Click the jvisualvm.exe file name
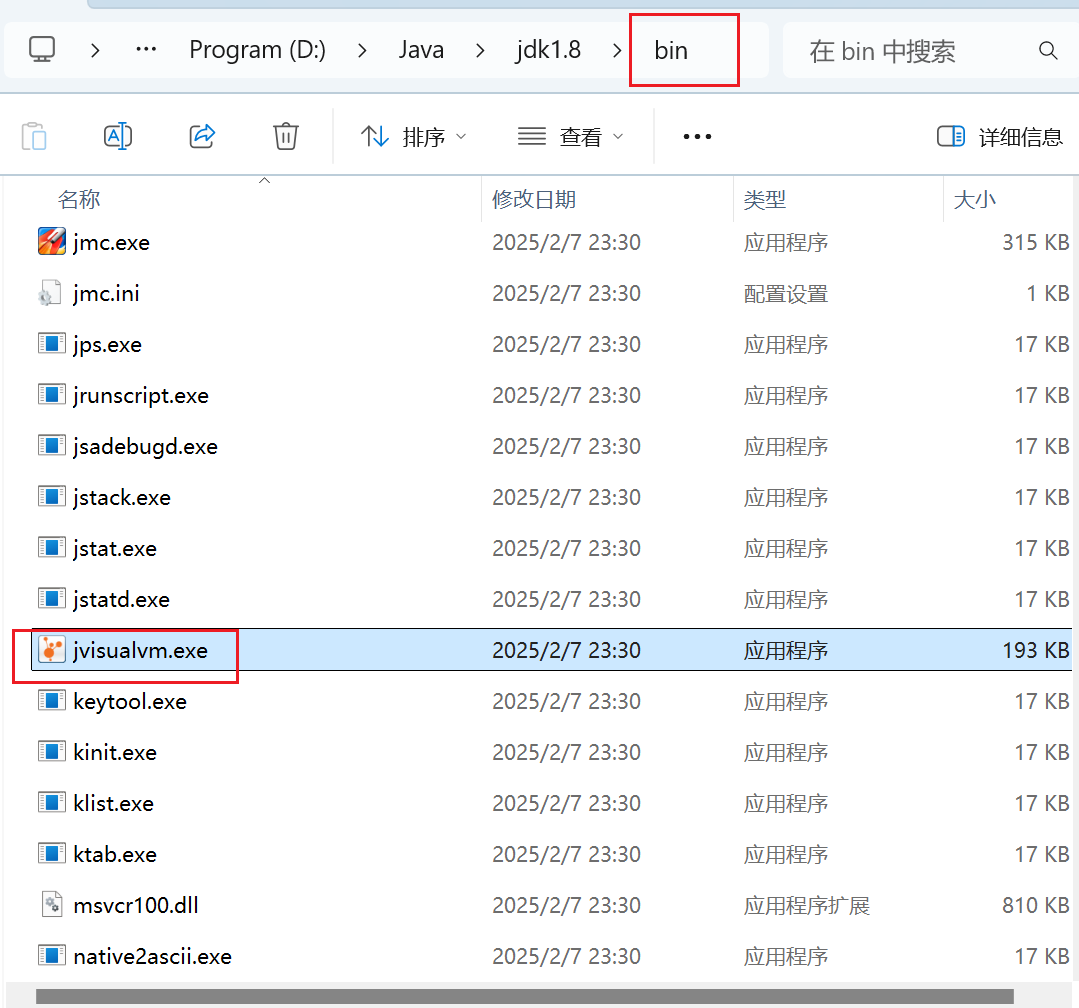Image resolution: width=1079 pixels, height=1008 pixels. pos(140,650)
